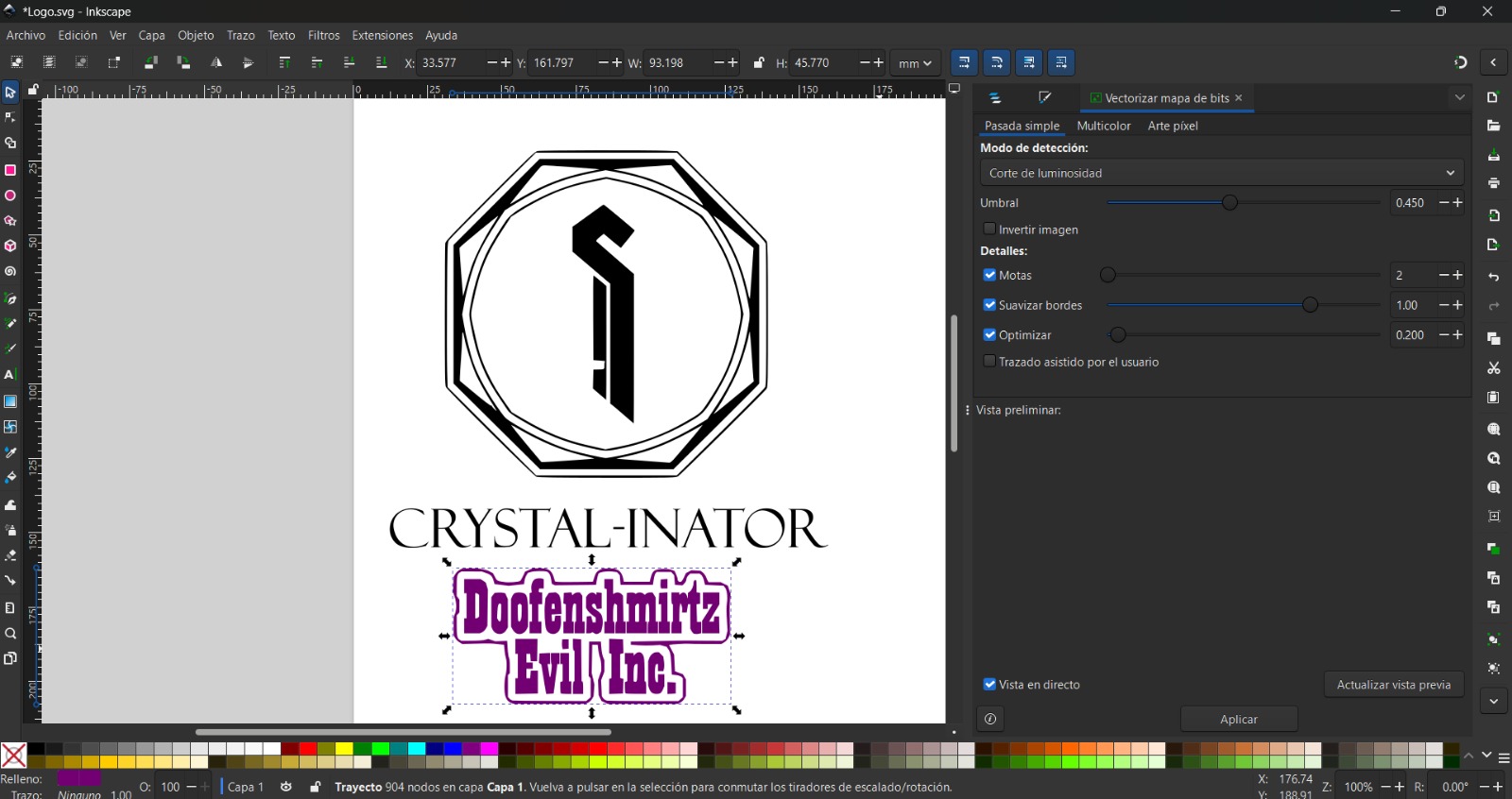Image resolution: width=1512 pixels, height=799 pixels.
Task: Raise selection to top
Action: point(284,63)
